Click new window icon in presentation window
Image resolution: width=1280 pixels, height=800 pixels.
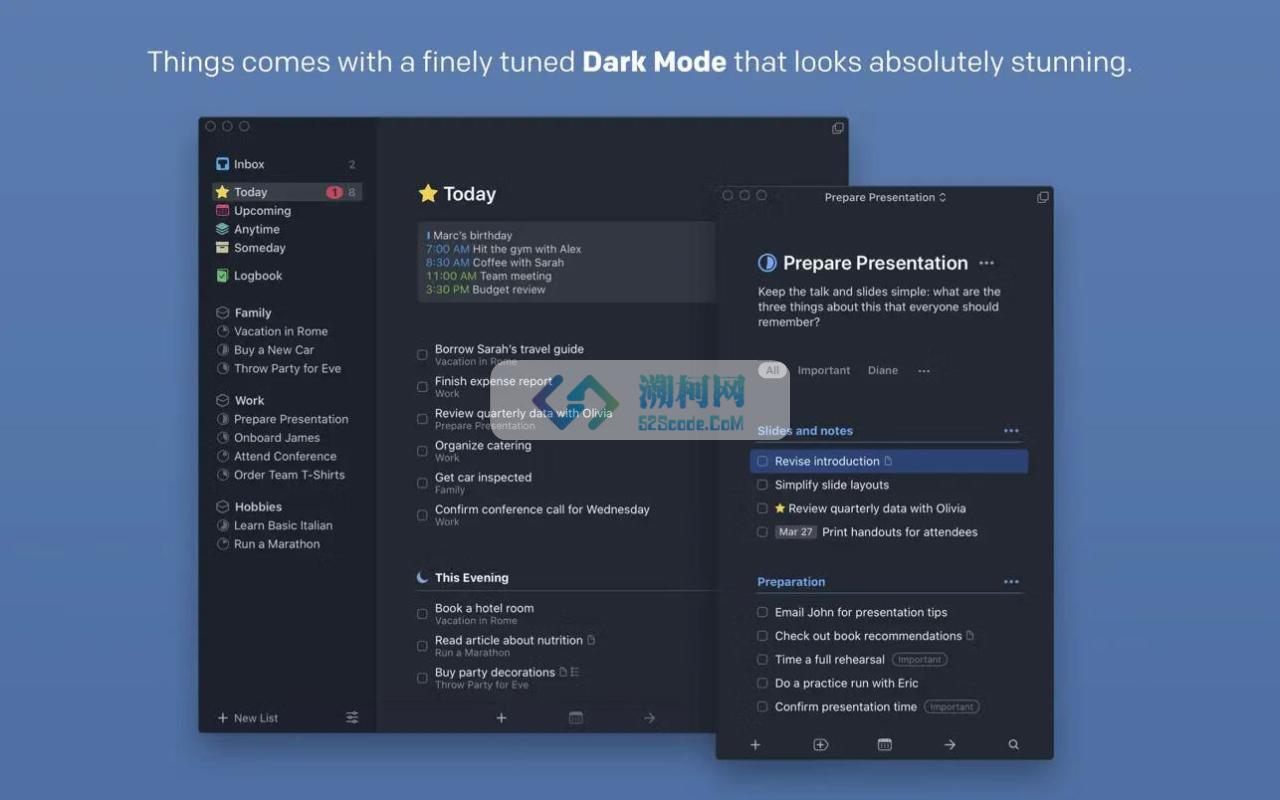coord(1043,197)
